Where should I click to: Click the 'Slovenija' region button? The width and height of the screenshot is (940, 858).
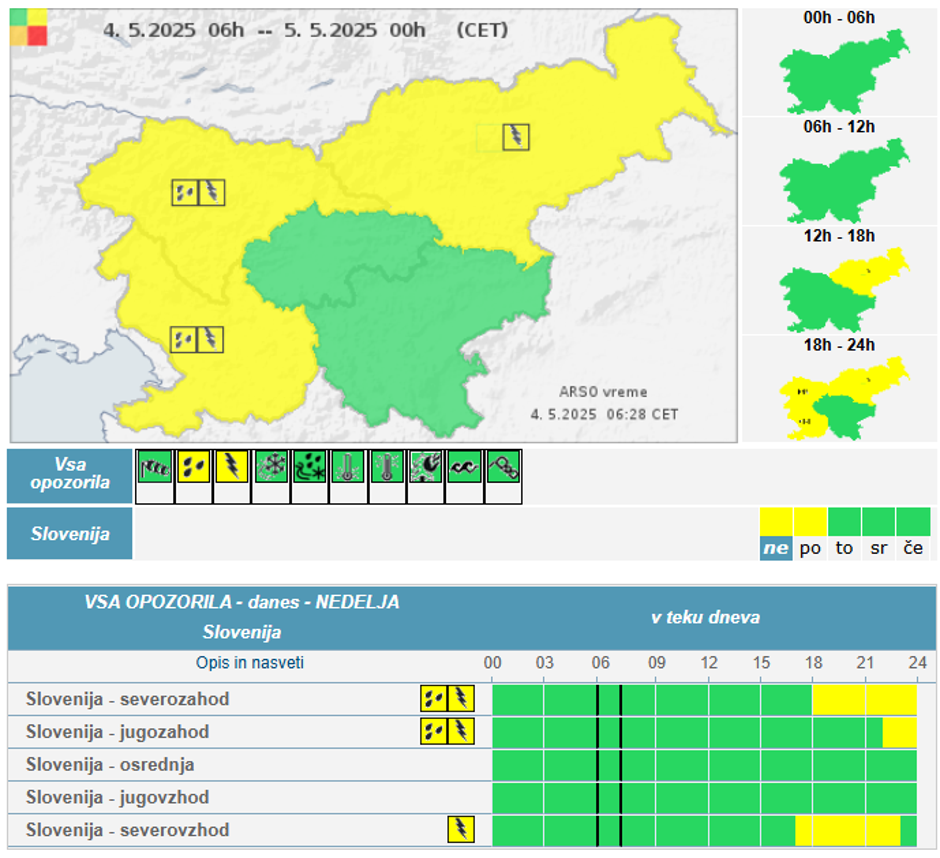click(70, 534)
